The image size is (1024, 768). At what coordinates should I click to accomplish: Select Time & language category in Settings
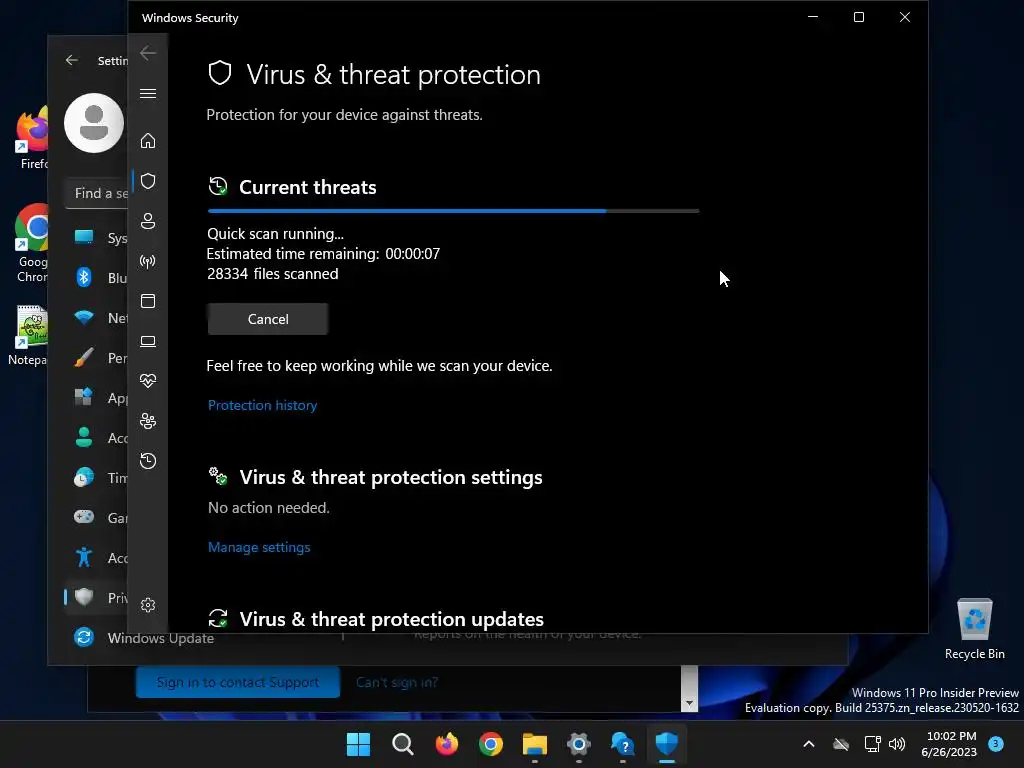coord(97,478)
